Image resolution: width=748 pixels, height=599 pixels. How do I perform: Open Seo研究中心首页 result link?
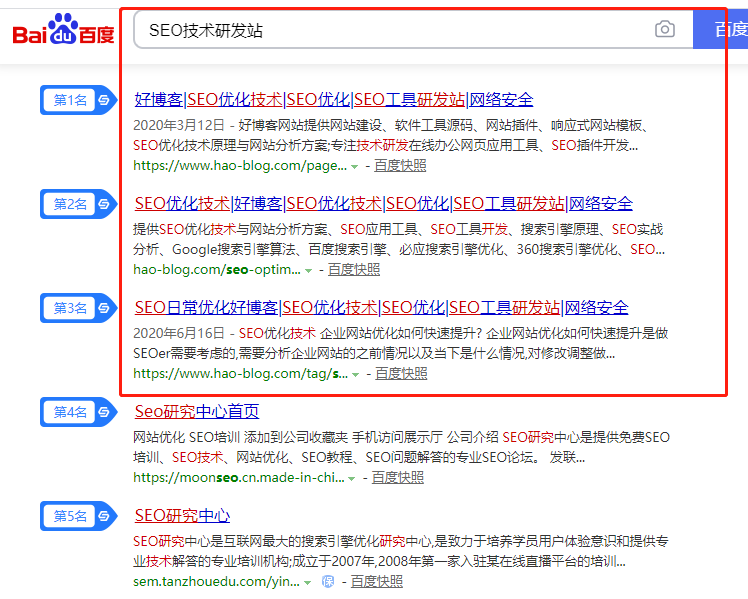pos(197,412)
